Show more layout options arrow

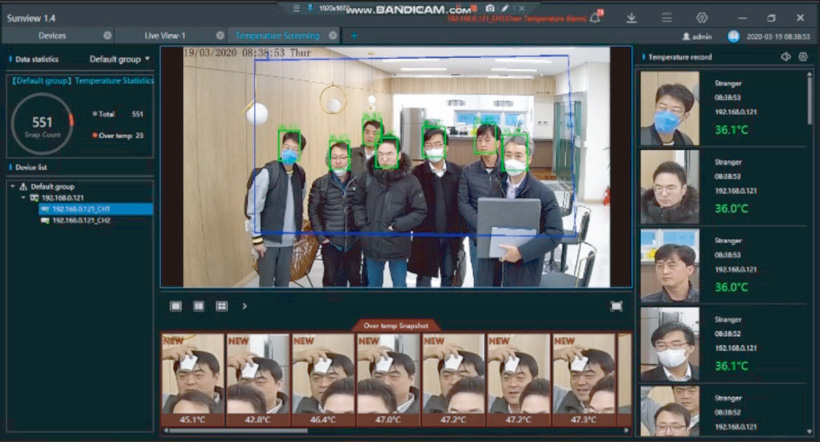point(244,306)
